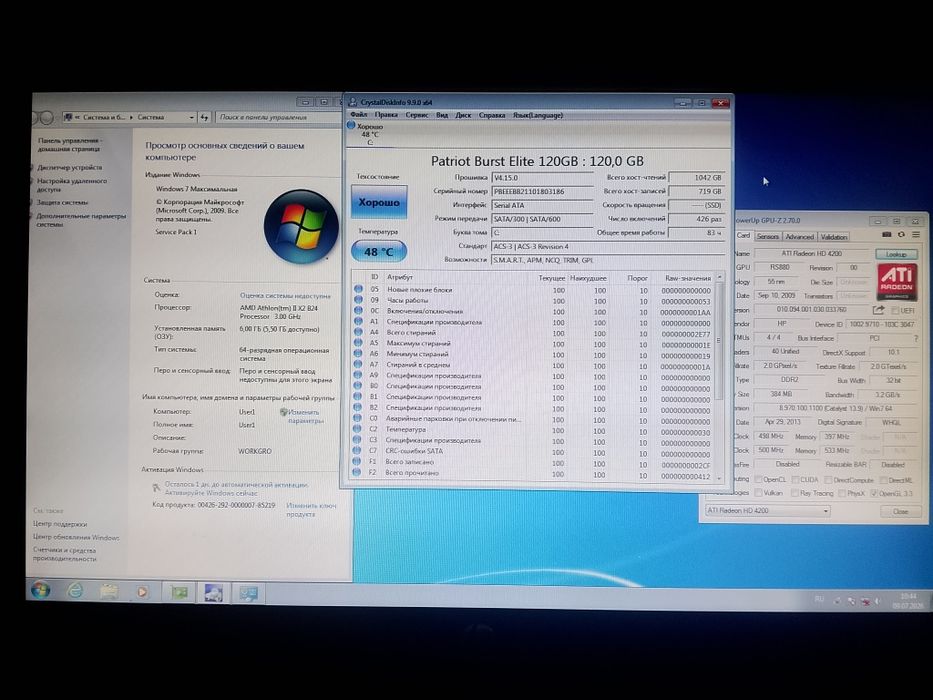Toggle the DirectML checkbox in GPU-Z
The height and width of the screenshot is (700, 933).
[x=883, y=480]
